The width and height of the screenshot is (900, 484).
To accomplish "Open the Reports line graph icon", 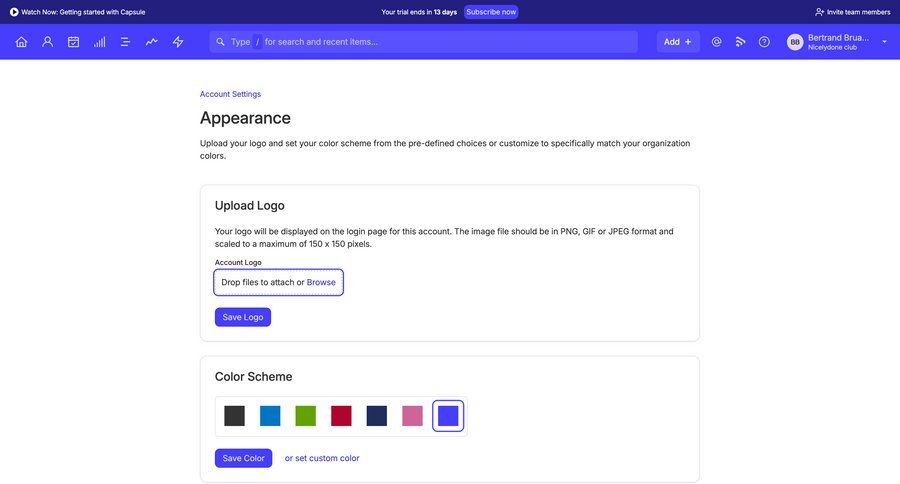I will point(151,42).
